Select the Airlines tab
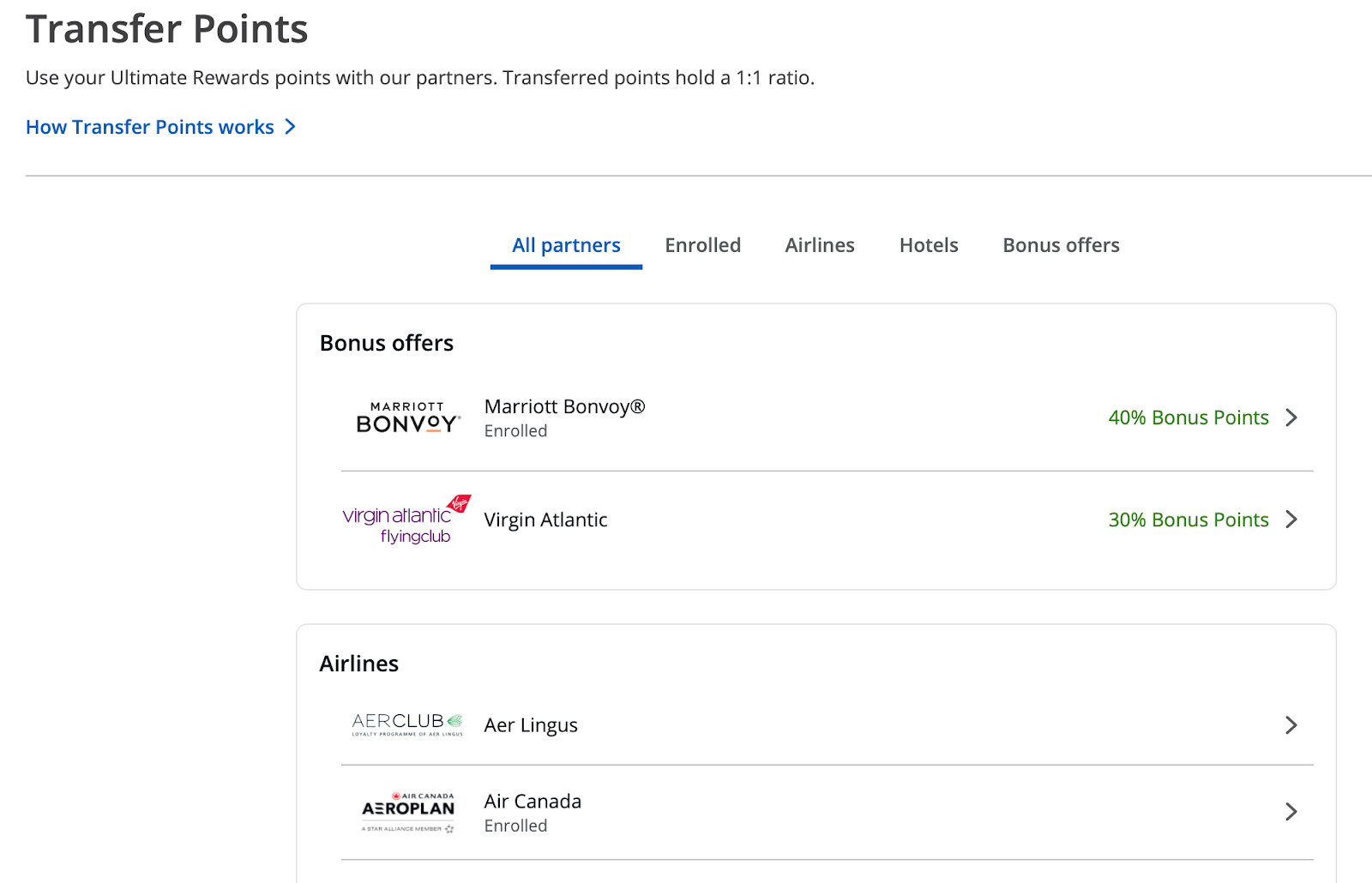Screen dimensions: 1372x883 pyautogui.click(x=820, y=246)
